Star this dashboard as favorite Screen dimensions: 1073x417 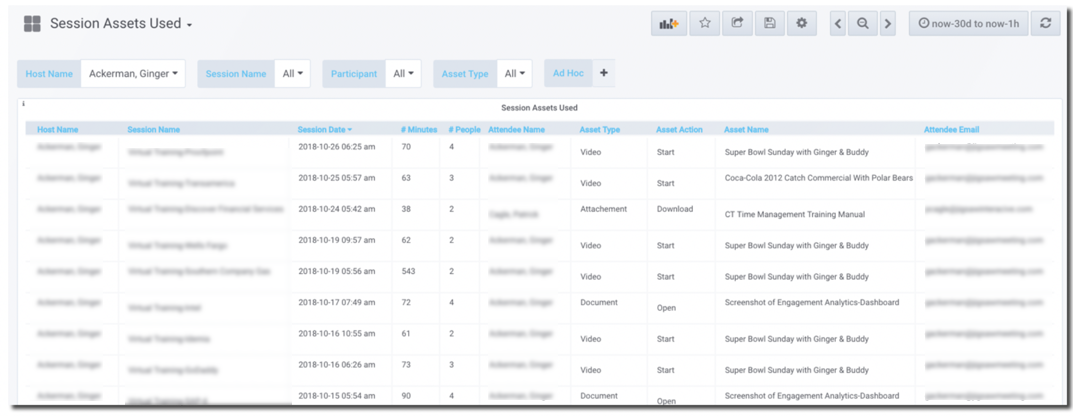[704, 23]
